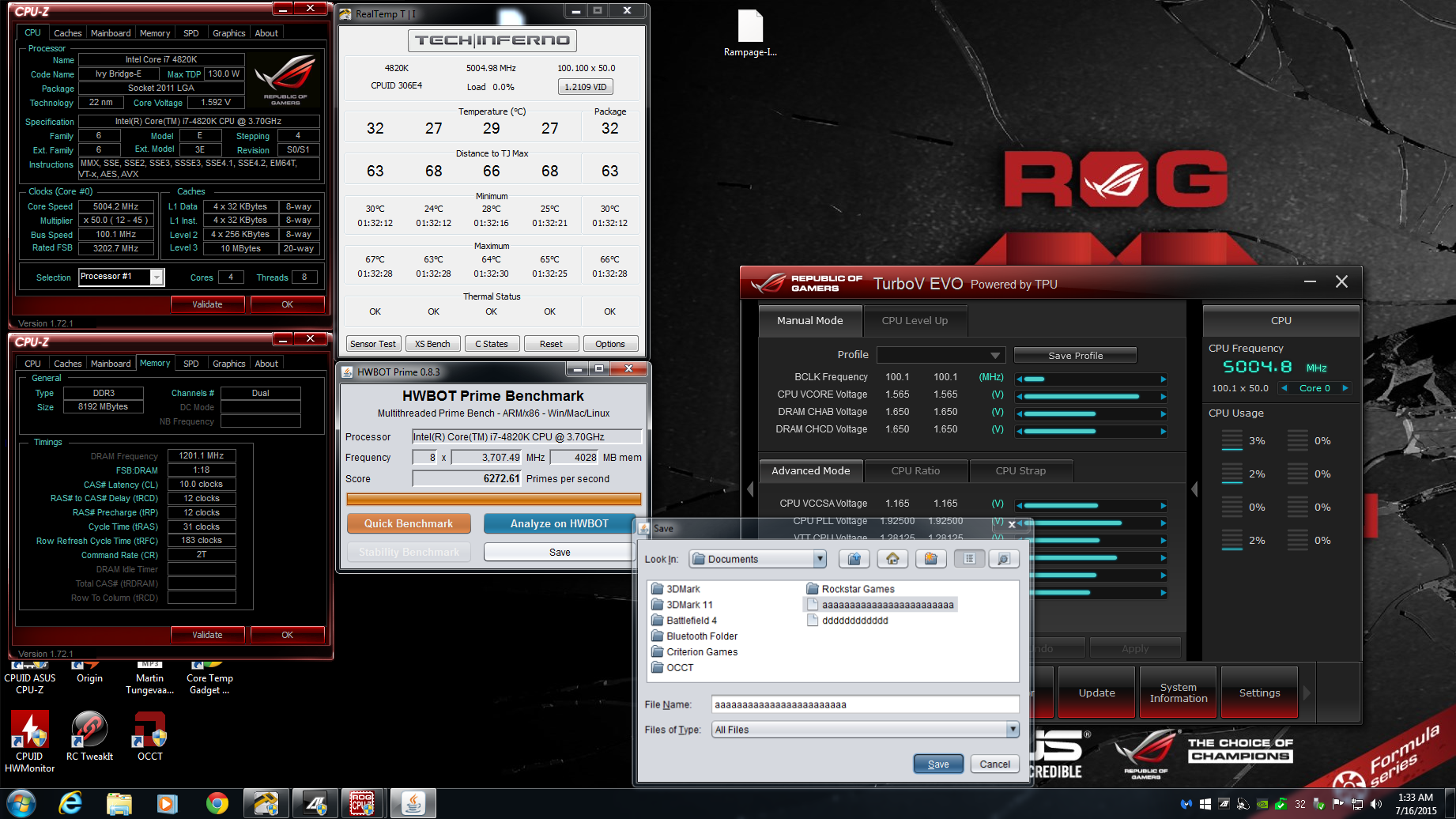Launch Google Chrome from taskbar

[x=217, y=804]
